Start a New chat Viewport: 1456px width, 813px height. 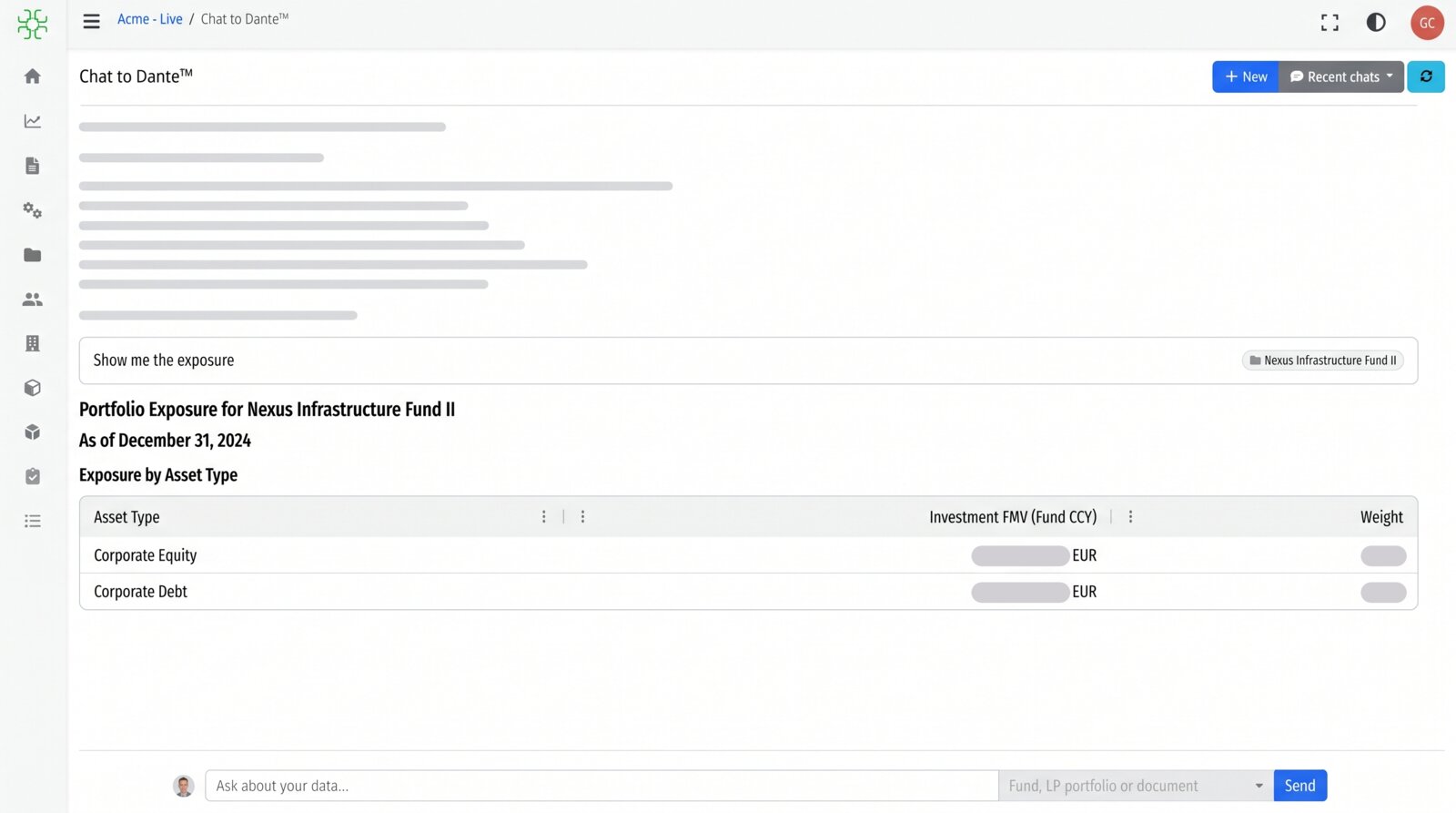[1246, 76]
